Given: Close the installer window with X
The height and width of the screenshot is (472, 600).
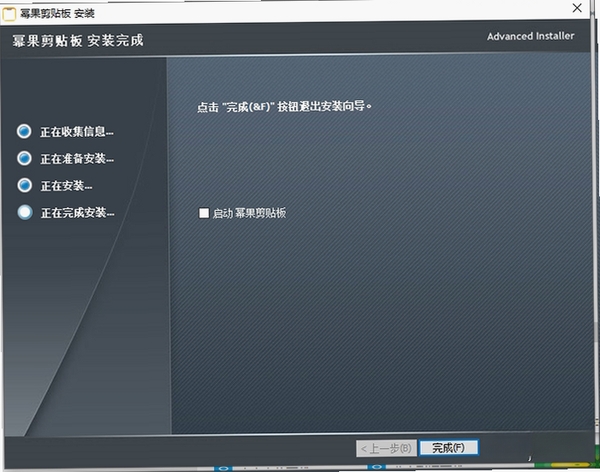Looking at the screenshot, I should pos(577,8).
